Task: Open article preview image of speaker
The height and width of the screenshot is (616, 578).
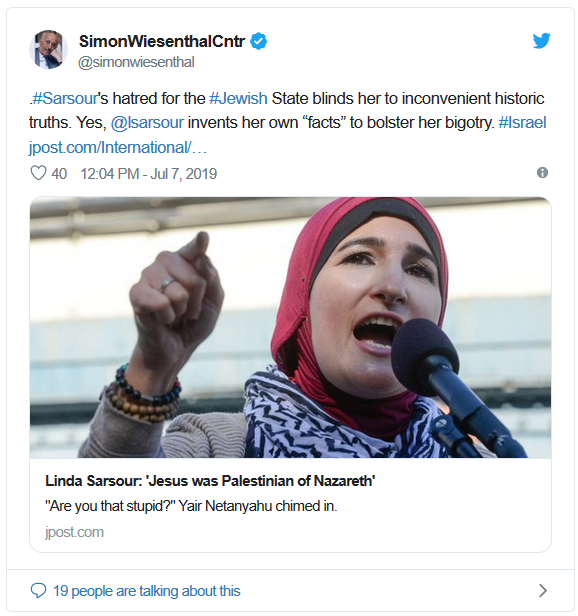Action: [x=290, y=328]
